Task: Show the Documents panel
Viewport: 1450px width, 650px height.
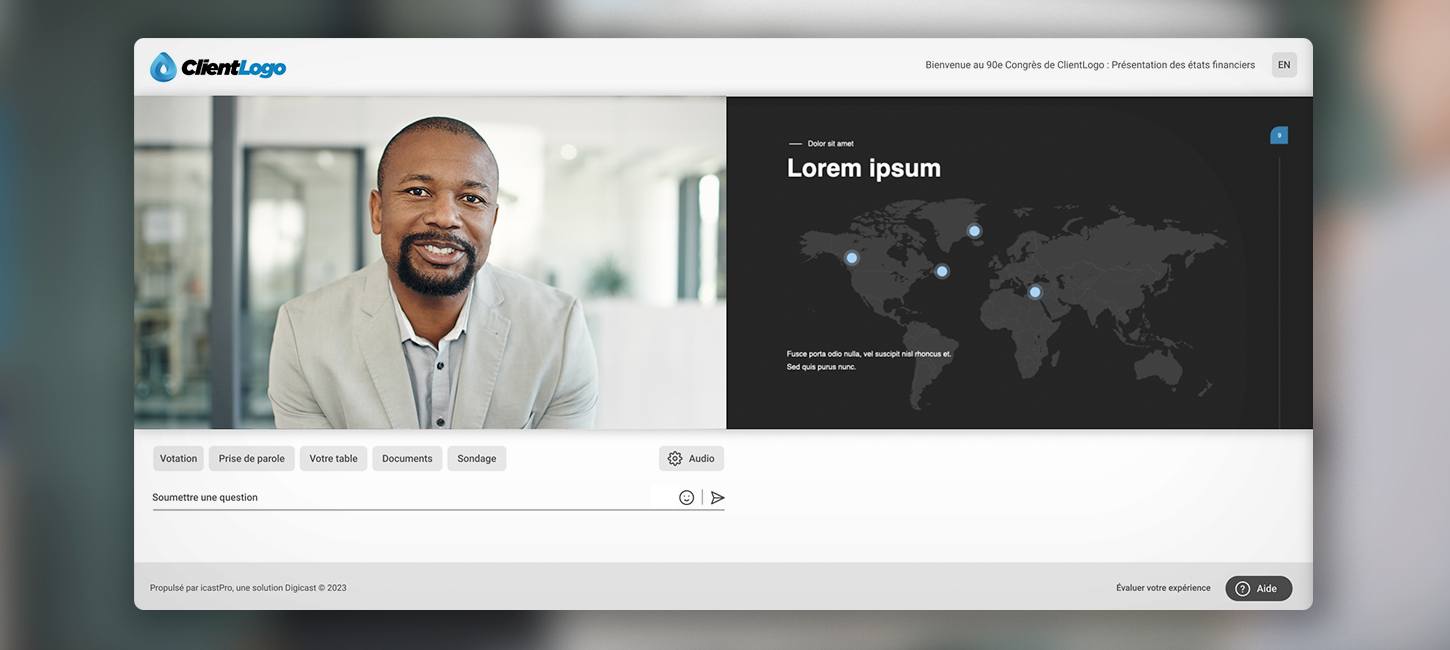Action: point(407,458)
